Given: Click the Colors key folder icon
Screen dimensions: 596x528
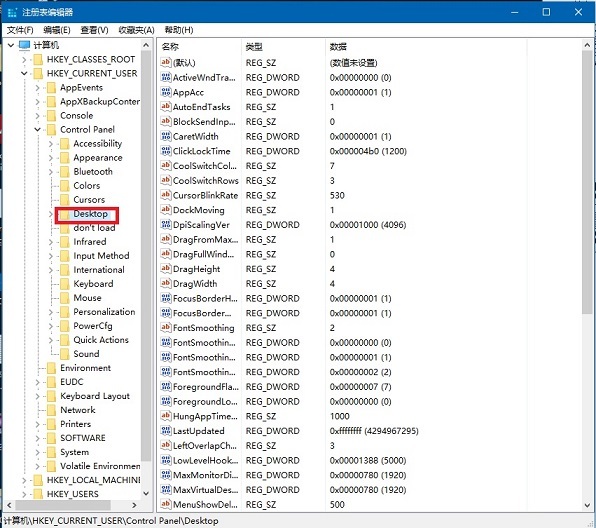Looking at the screenshot, I should [x=65, y=186].
